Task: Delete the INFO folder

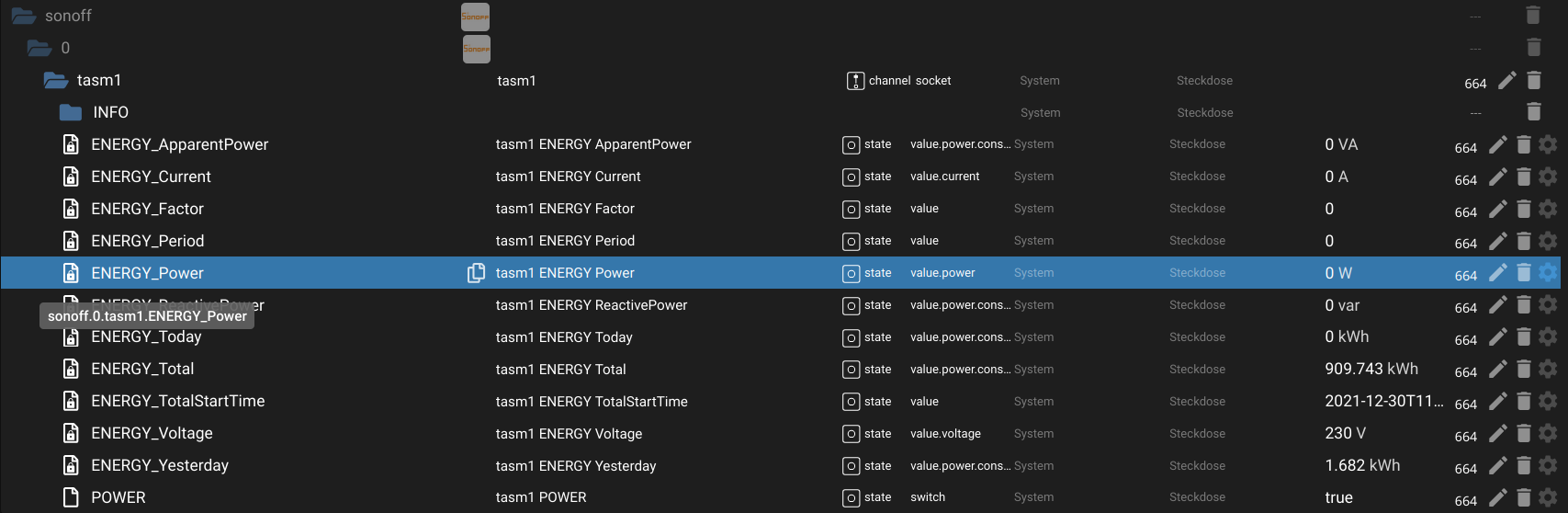Action: (1534, 111)
